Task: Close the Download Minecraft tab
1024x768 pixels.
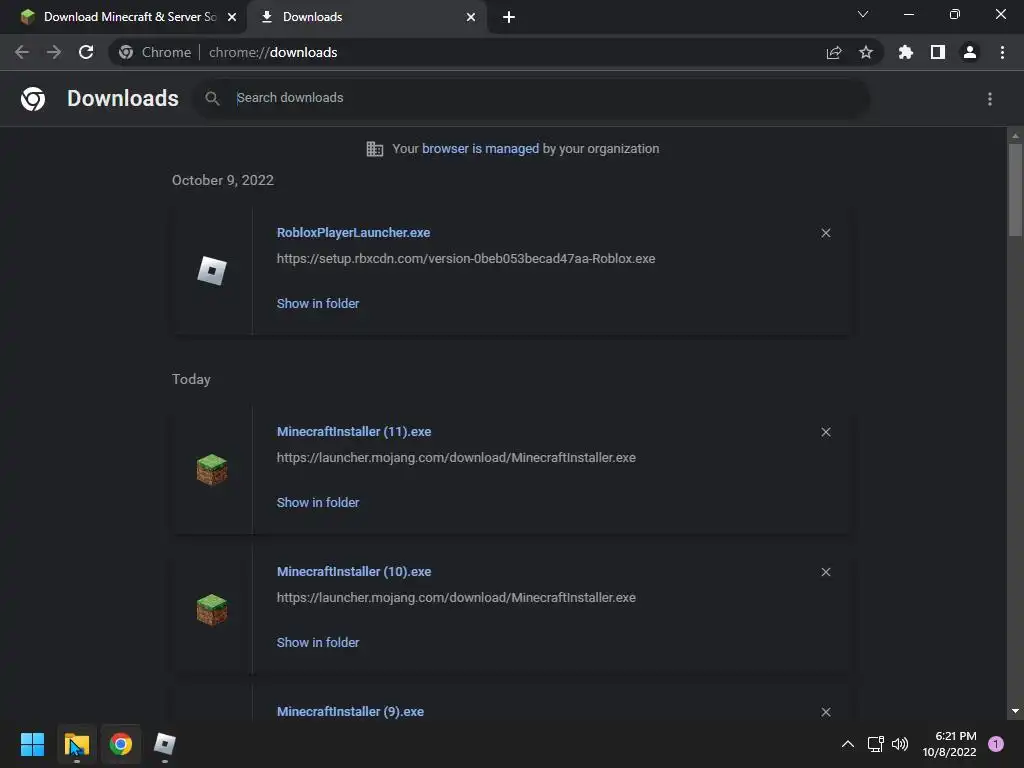Action: pos(232,17)
